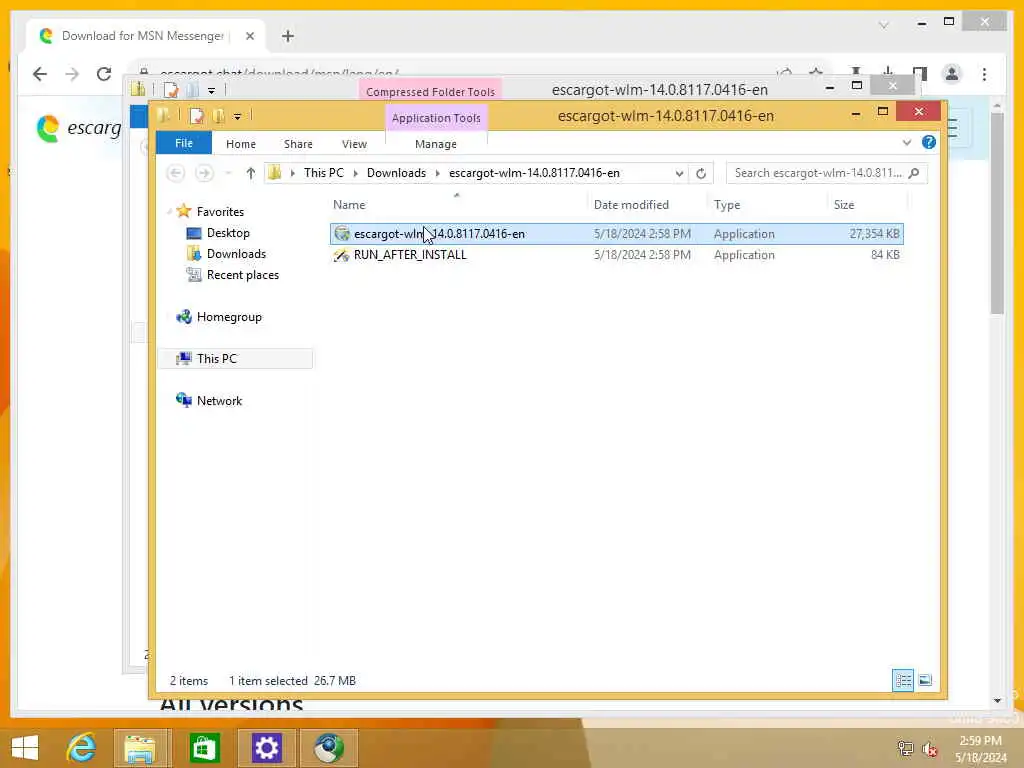Open the View ribbon tab
Screen dimensions: 1024x768
354,144
